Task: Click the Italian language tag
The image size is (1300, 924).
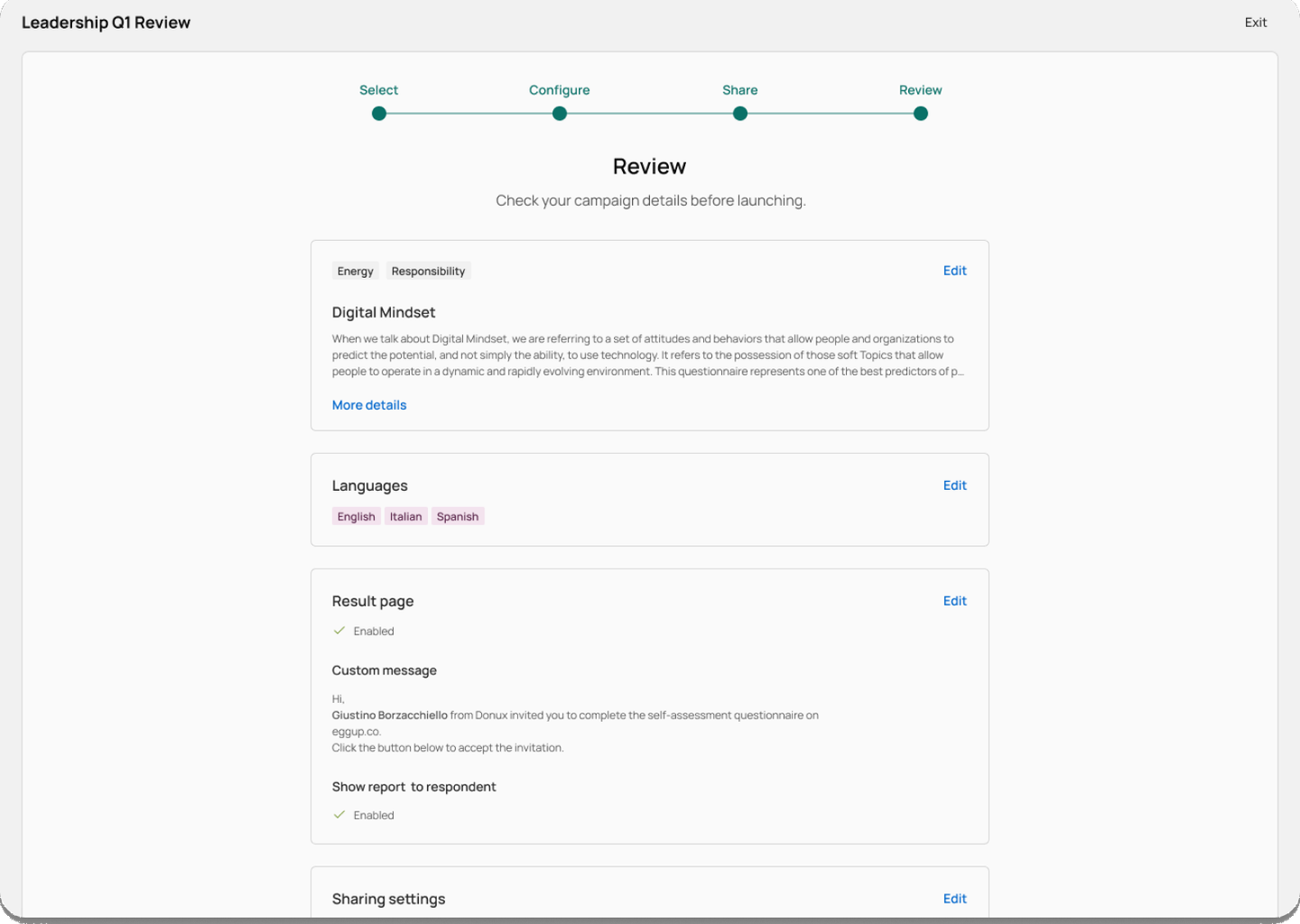Action: [405, 517]
